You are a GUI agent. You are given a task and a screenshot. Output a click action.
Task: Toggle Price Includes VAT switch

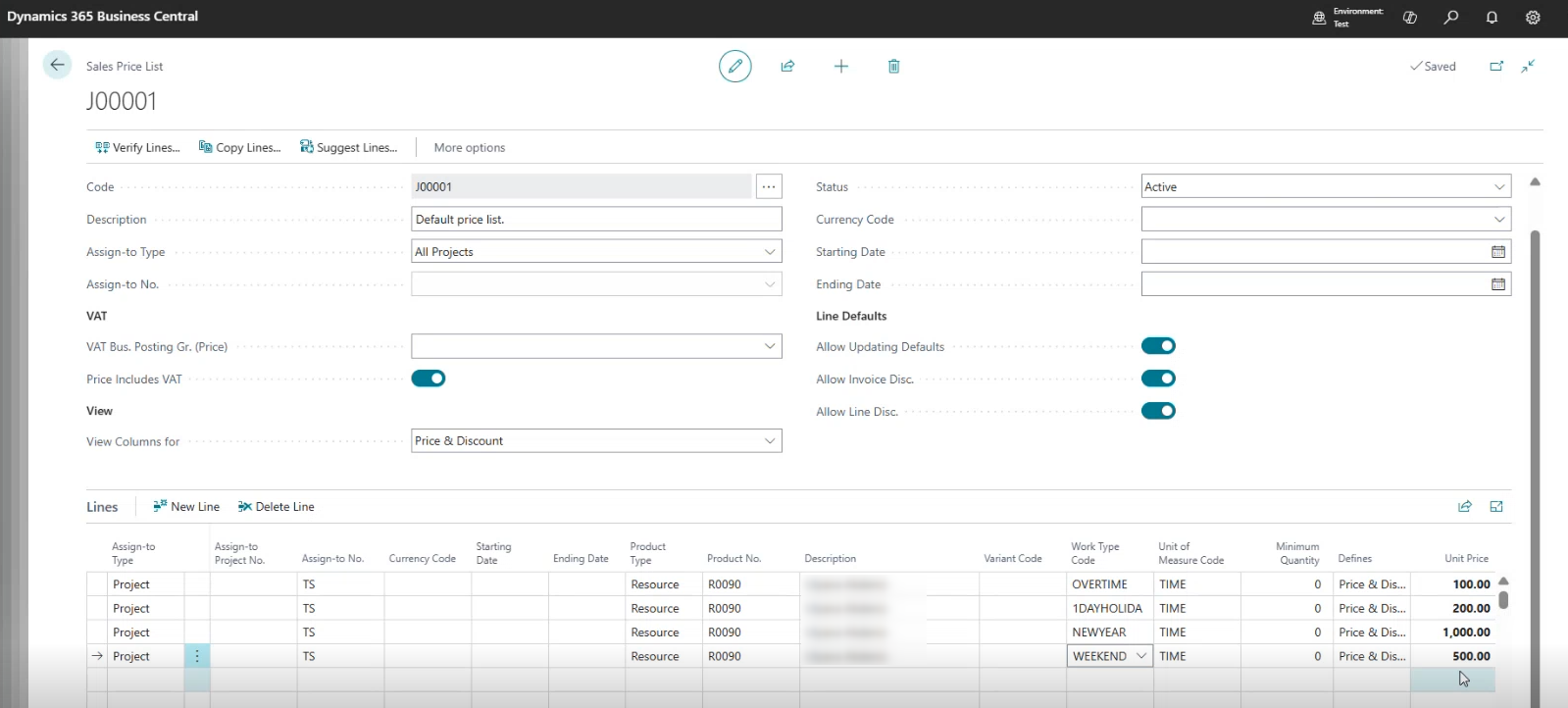click(x=429, y=379)
